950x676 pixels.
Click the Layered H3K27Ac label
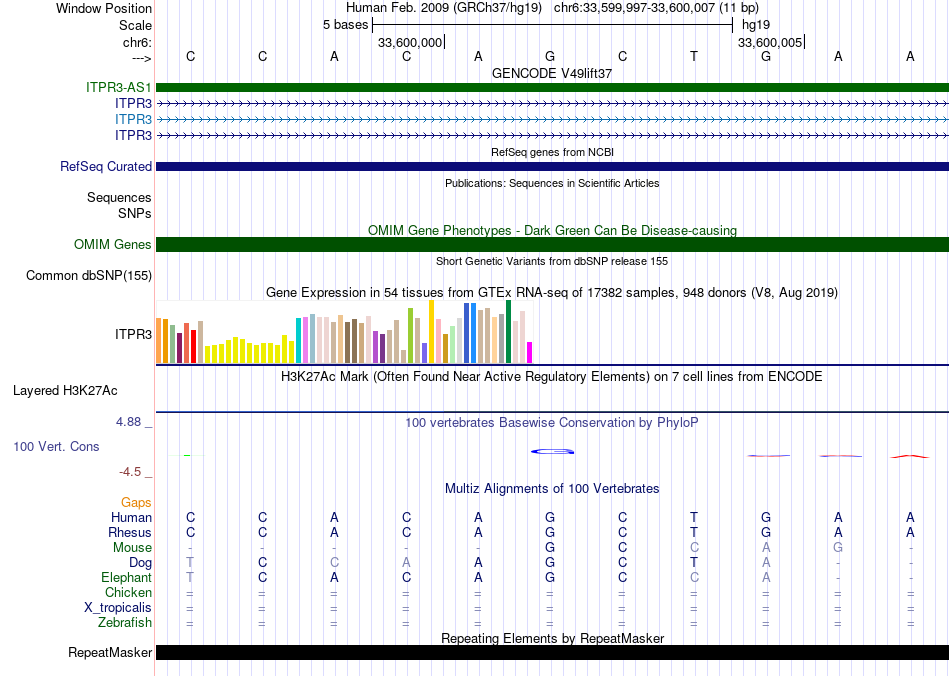click(x=65, y=391)
